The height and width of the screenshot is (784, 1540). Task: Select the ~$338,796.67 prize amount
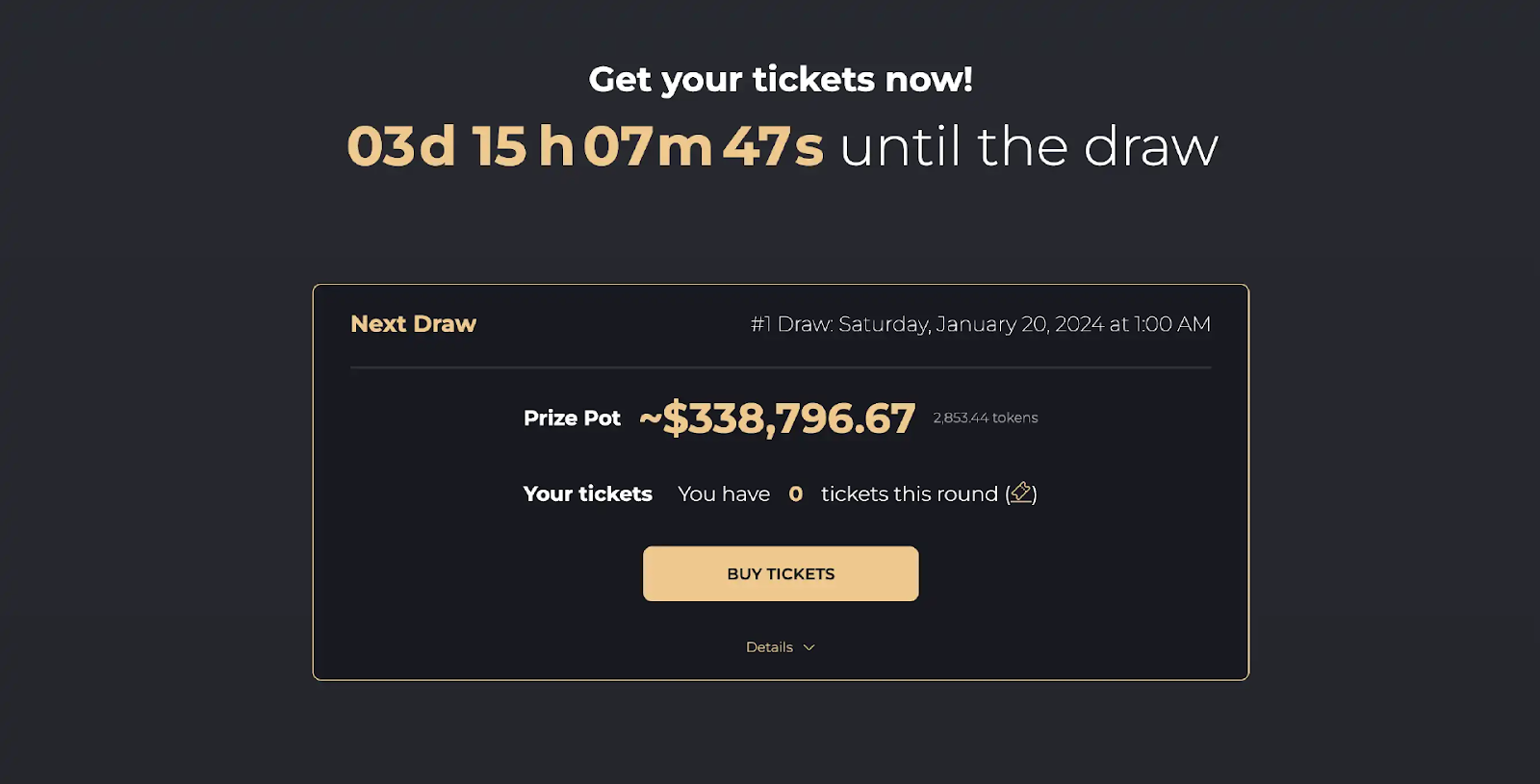pyautogui.click(x=778, y=418)
